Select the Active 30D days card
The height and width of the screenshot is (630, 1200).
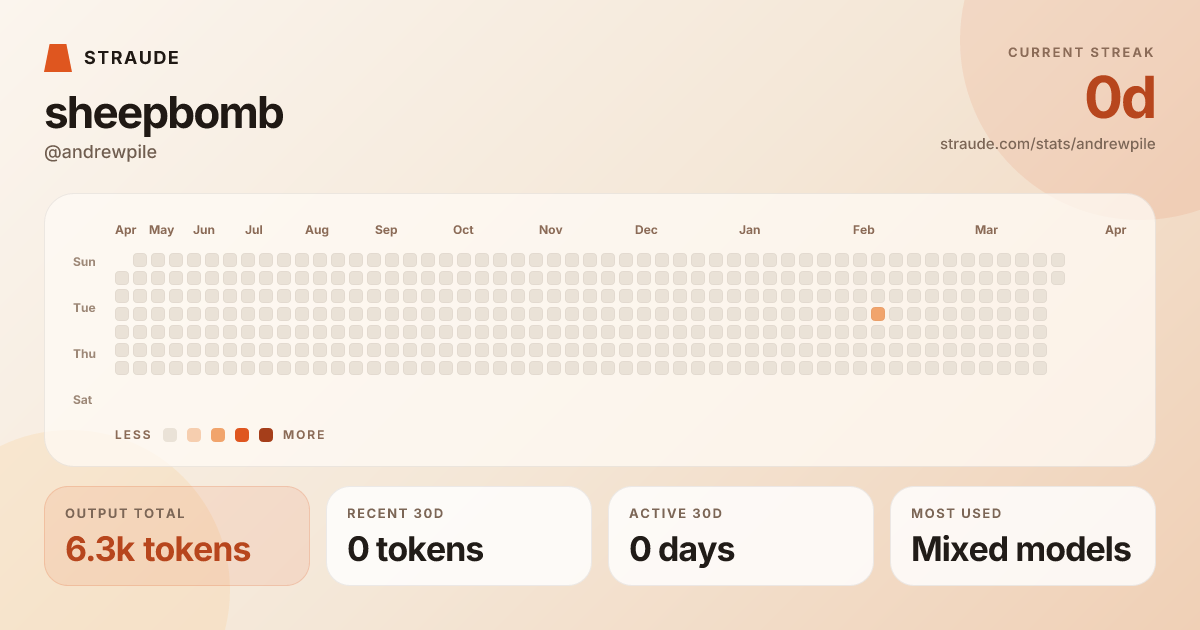click(x=741, y=536)
